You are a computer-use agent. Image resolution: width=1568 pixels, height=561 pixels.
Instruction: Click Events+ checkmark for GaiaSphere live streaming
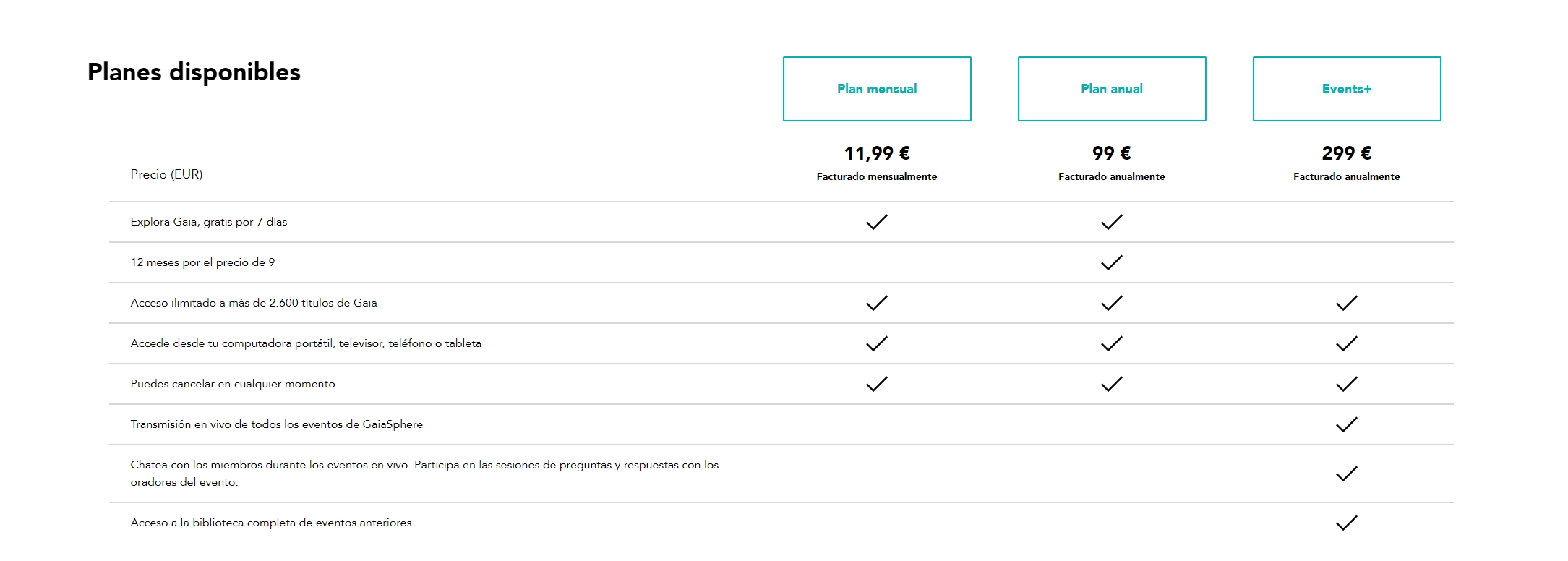point(1347,424)
